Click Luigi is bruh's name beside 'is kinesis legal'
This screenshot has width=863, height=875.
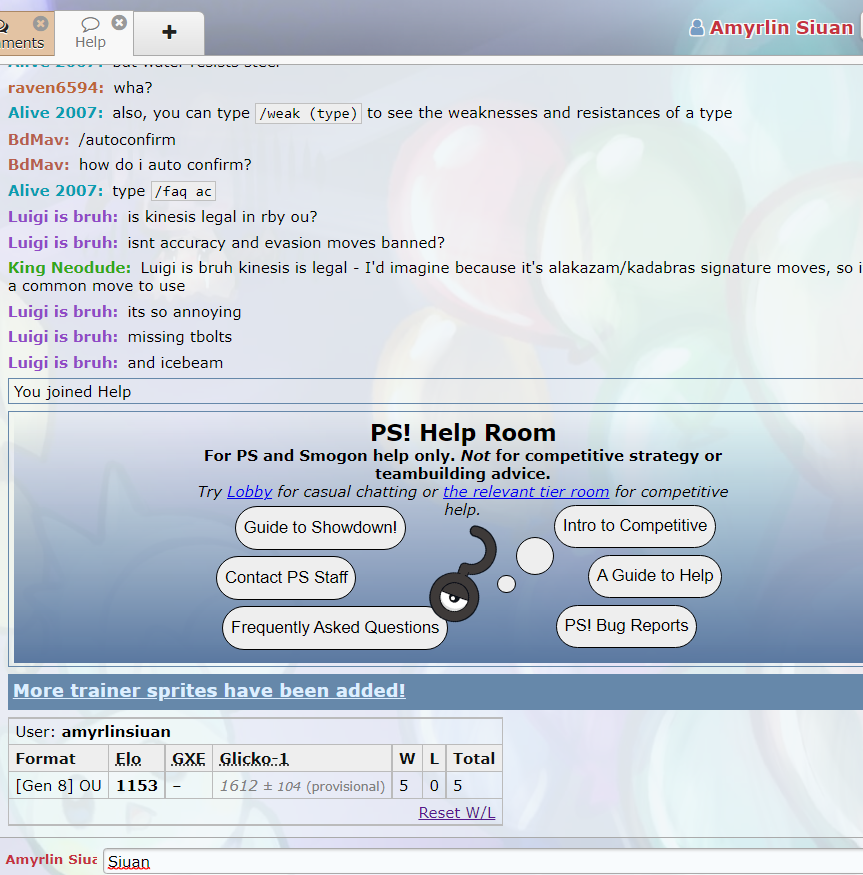pos(63,217)
